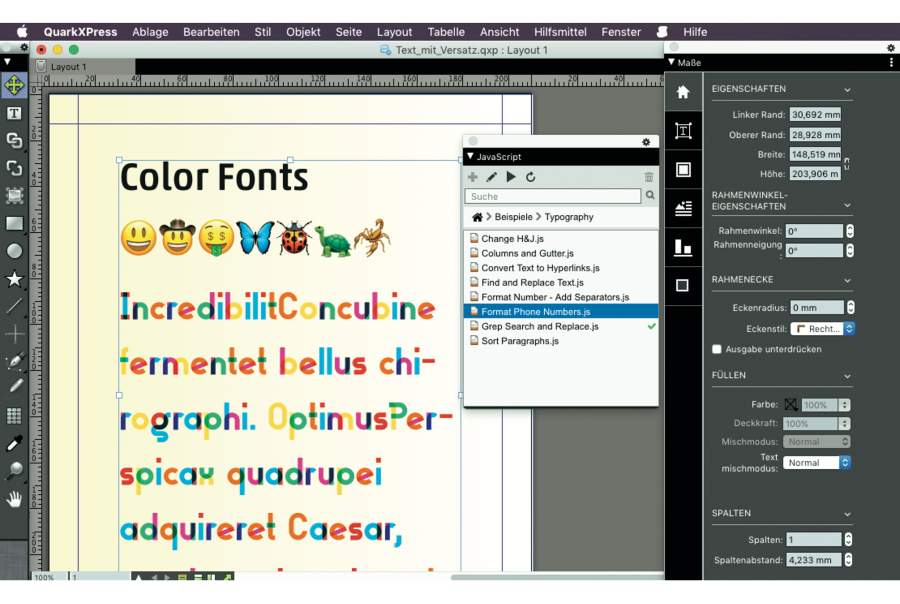Open the Objekt menu
Image resolution: width=900 pixels, height=604 pixels.
coord(303,32)
